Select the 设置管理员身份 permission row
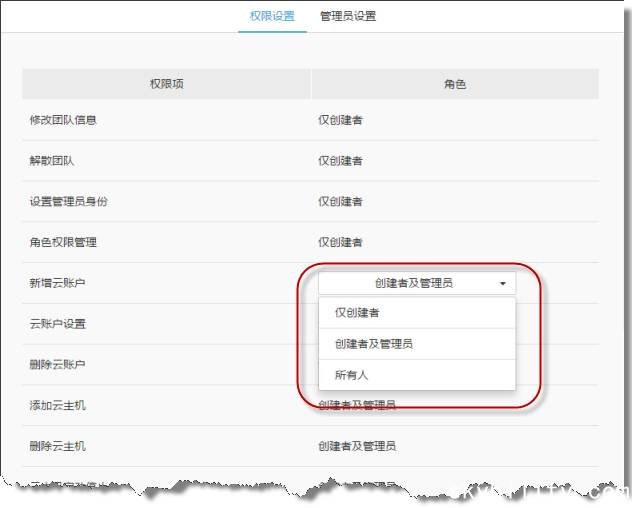This screenshot has width=632, height=508. (68, 202)
